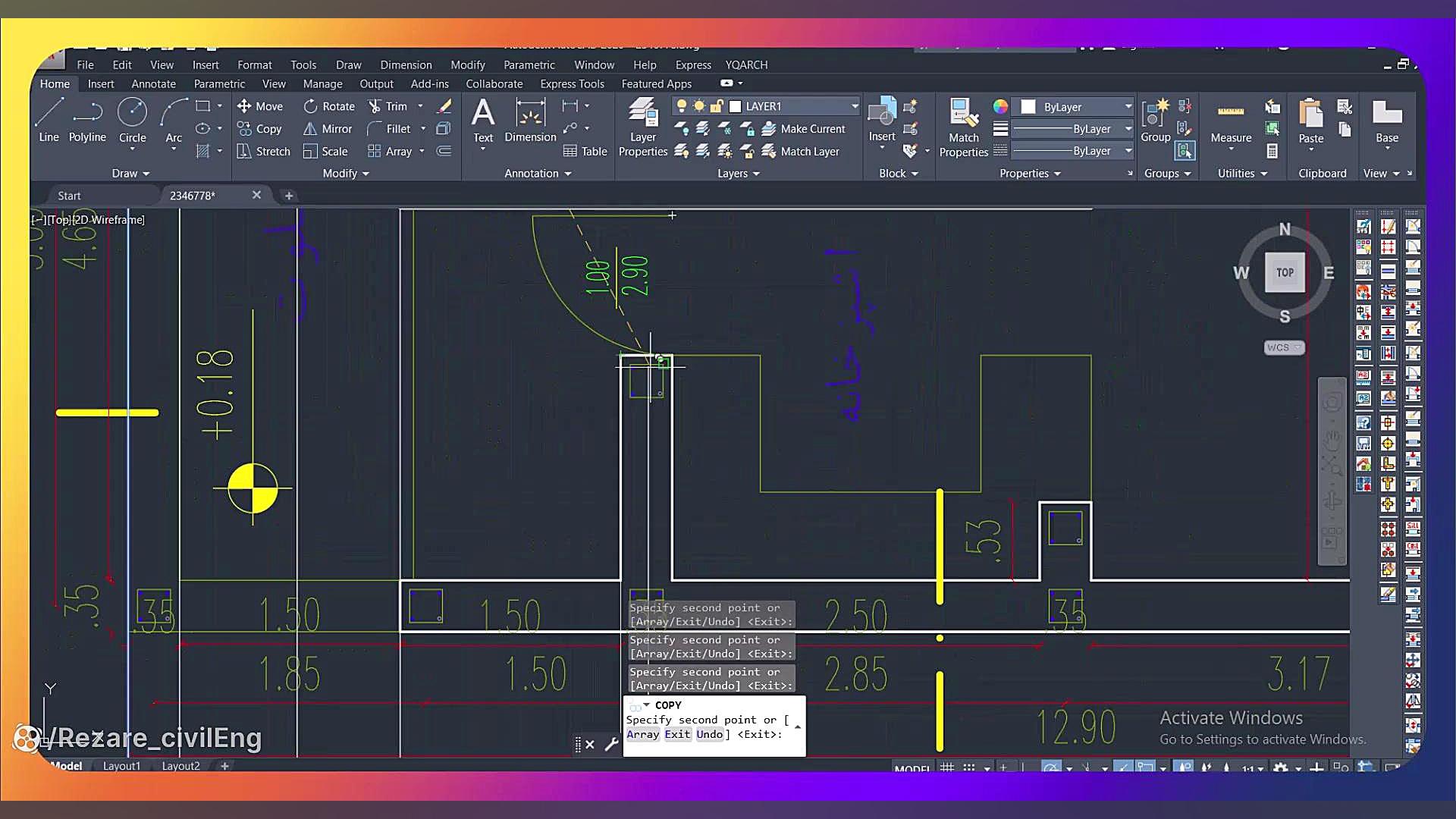Image resolution: width=1456 pixels, height=819 pixels.
Task: Open the LAYER1 layer dropdown
Action: coord(855,106)
